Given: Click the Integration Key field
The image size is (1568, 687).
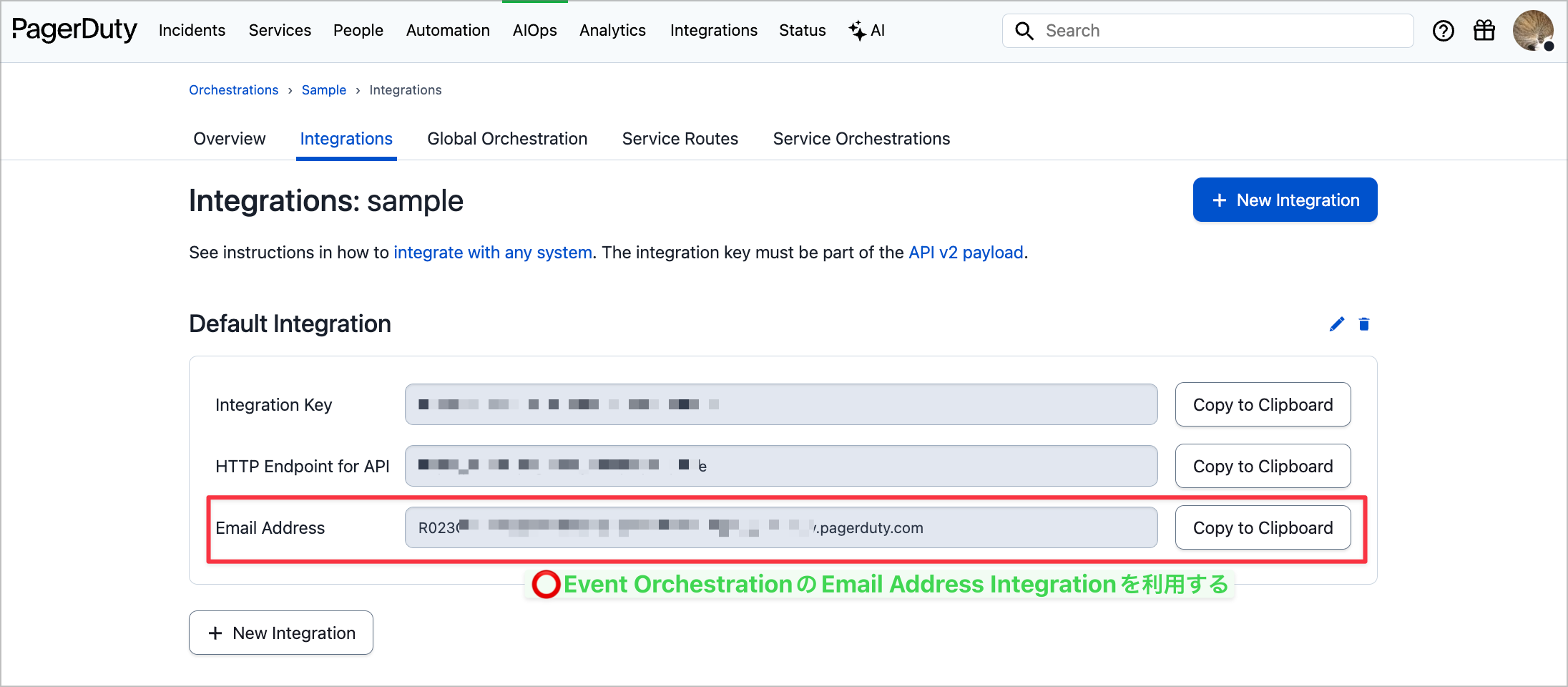Looking at the screenshot, I should coord(781,404).
